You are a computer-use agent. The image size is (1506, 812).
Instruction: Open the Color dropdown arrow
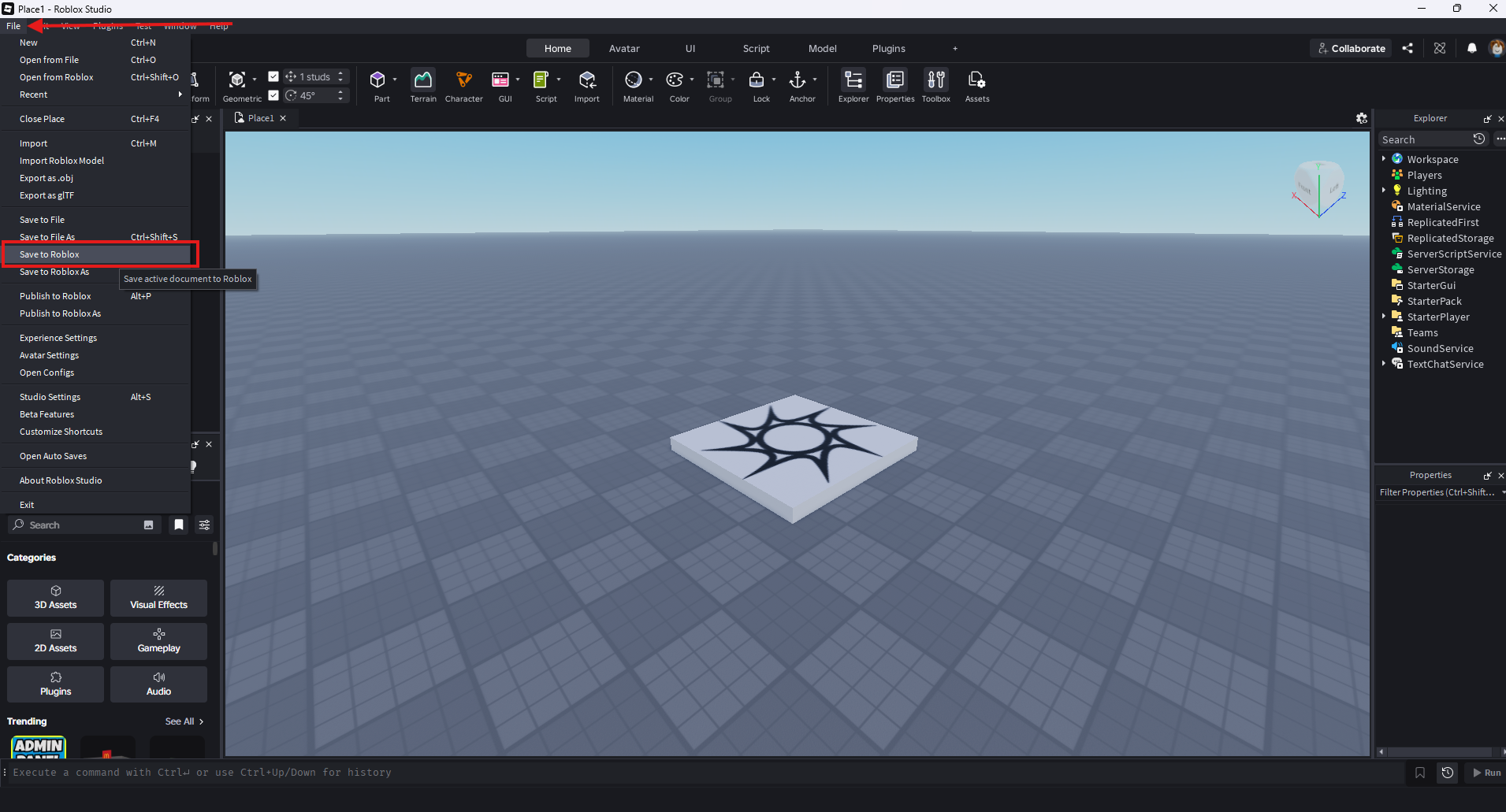tap(692, 80)
